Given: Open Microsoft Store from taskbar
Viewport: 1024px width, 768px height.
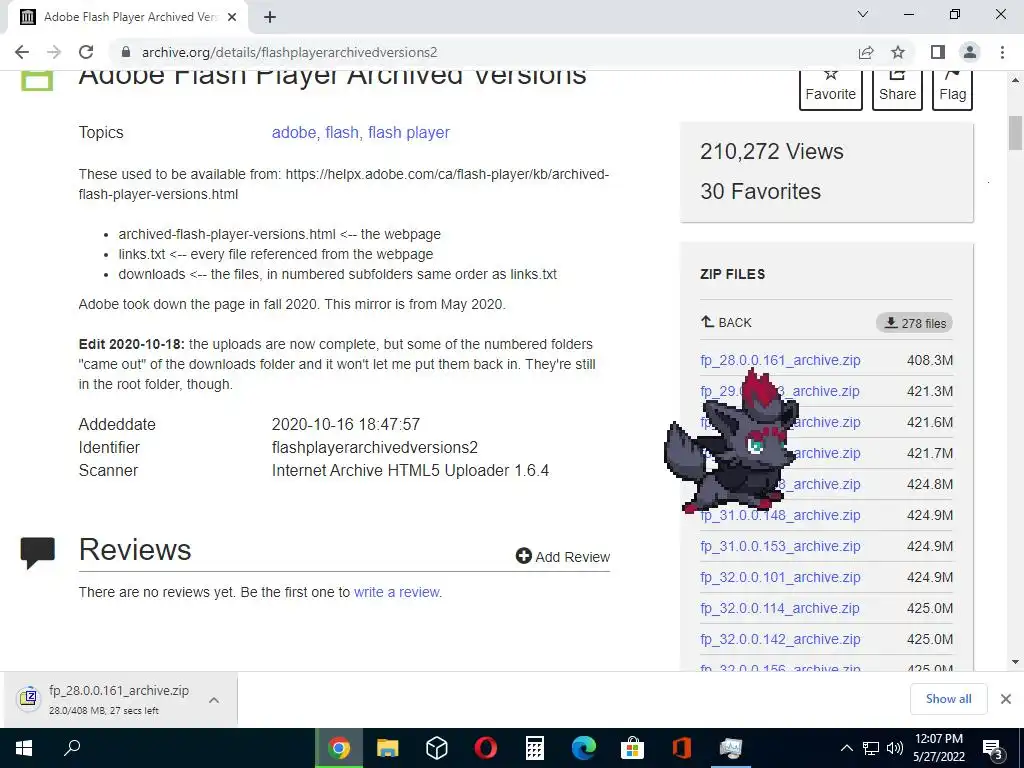Looking at the screenshot, I should pos(632,748).
